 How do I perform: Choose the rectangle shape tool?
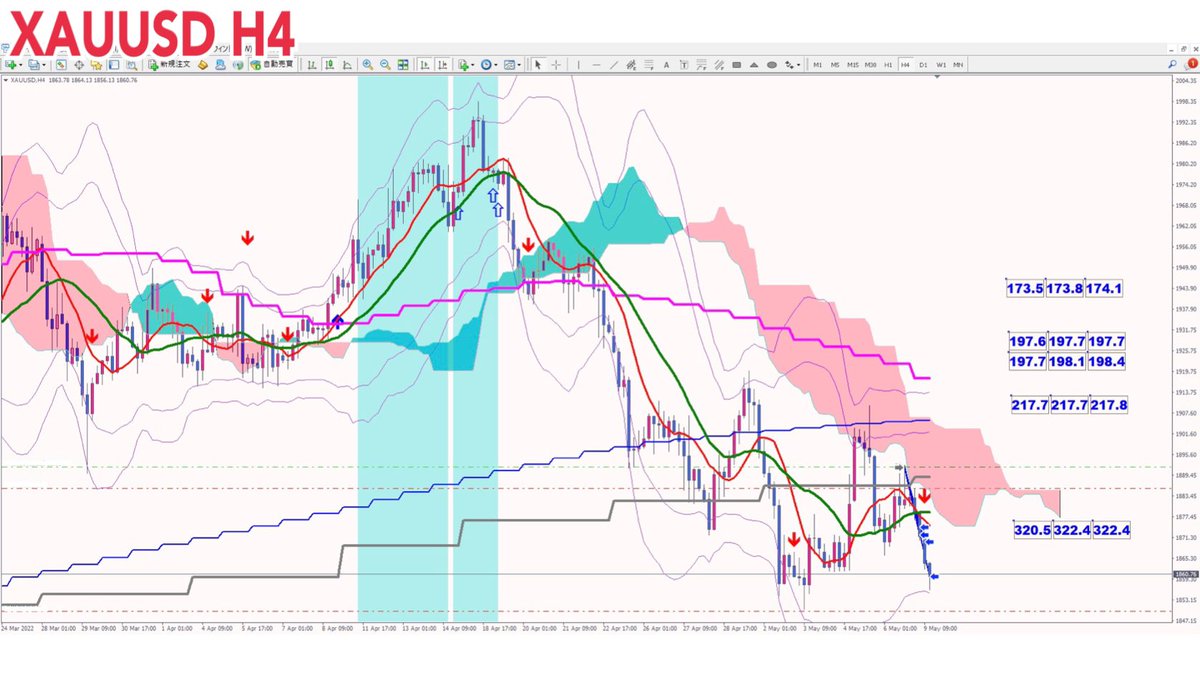(735, 65)
